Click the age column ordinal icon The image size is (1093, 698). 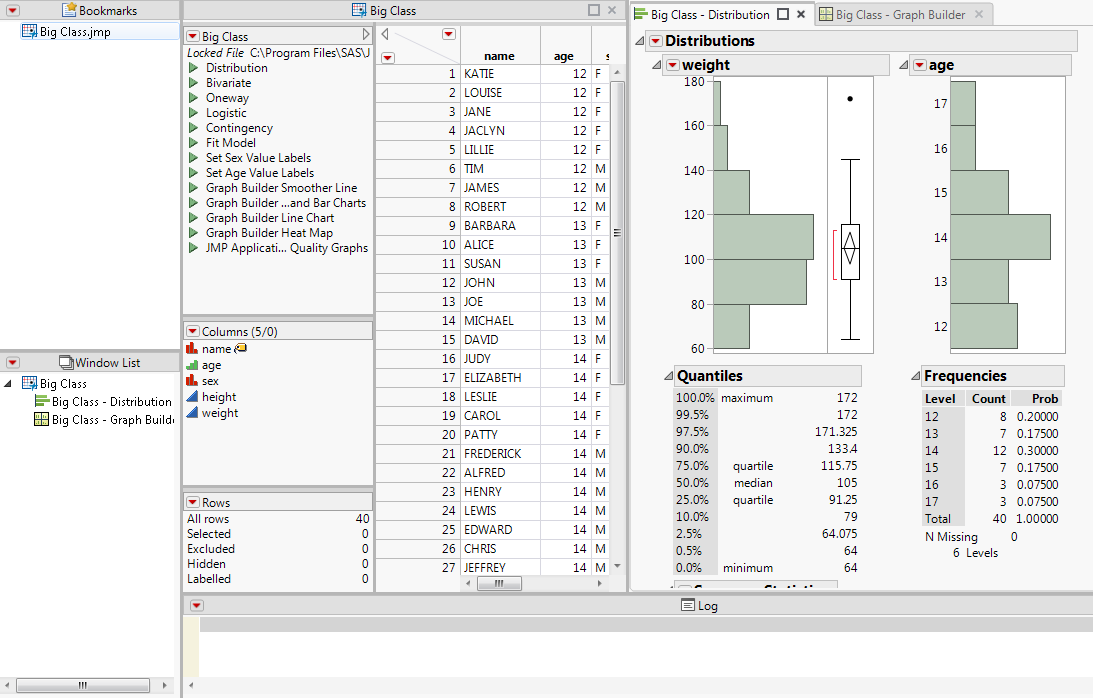(x=192, y=365)
